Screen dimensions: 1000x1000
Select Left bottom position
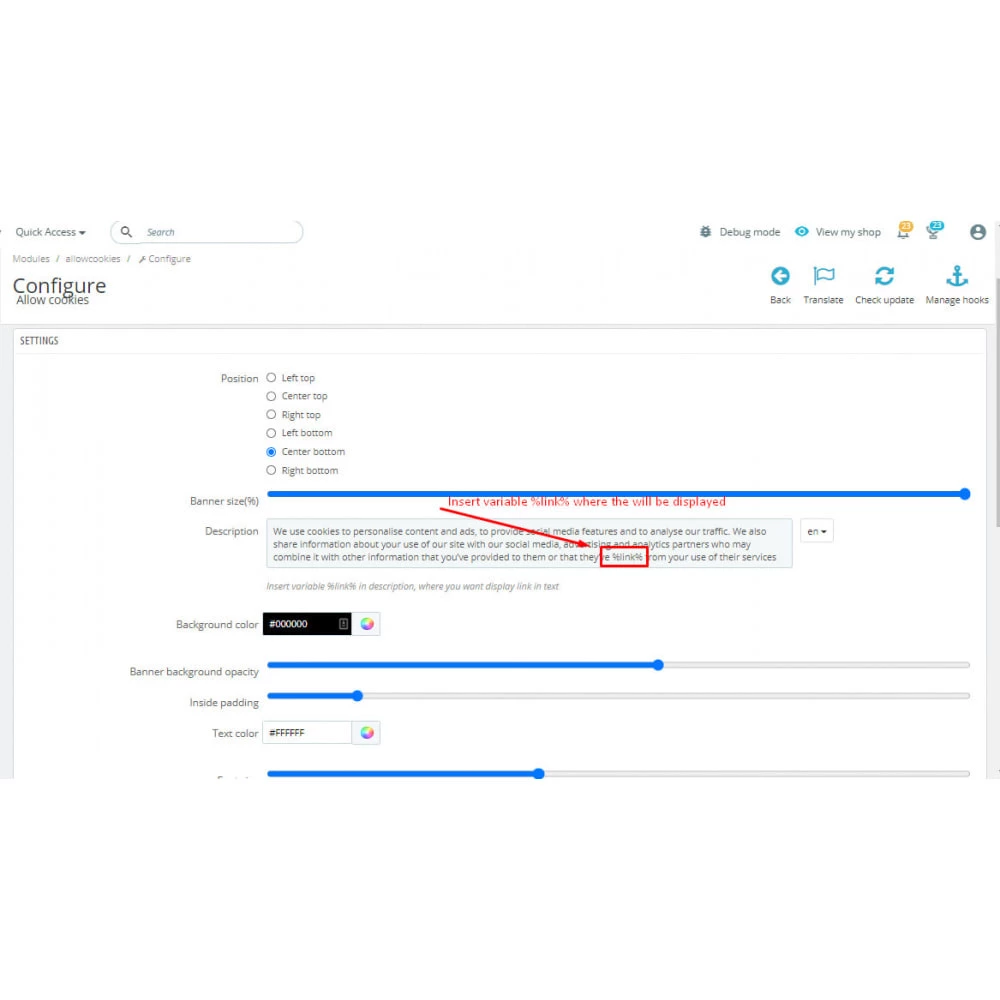point(271,433)
